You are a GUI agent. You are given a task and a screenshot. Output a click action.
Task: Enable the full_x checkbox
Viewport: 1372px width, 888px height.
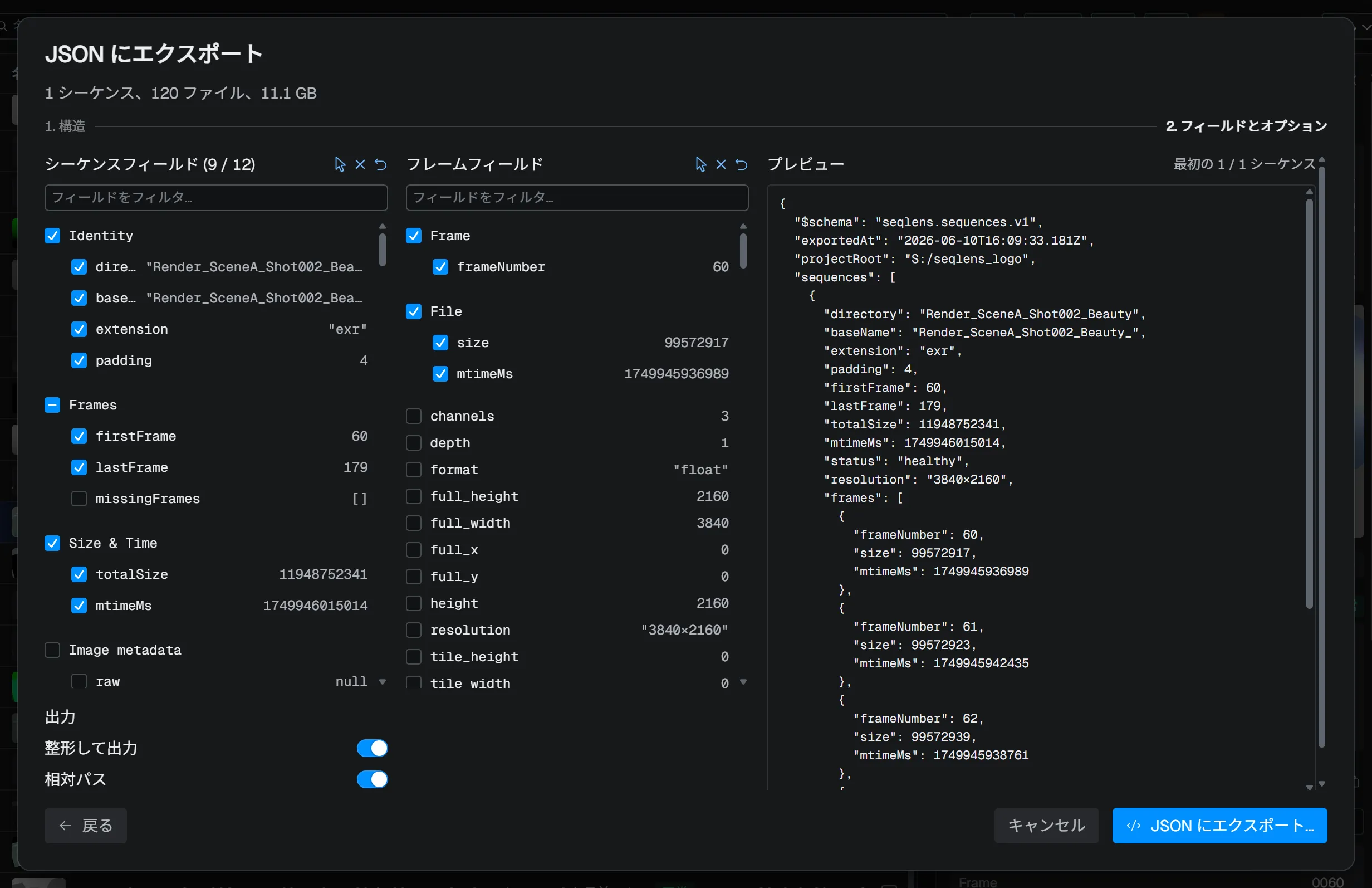click(414, 550)
